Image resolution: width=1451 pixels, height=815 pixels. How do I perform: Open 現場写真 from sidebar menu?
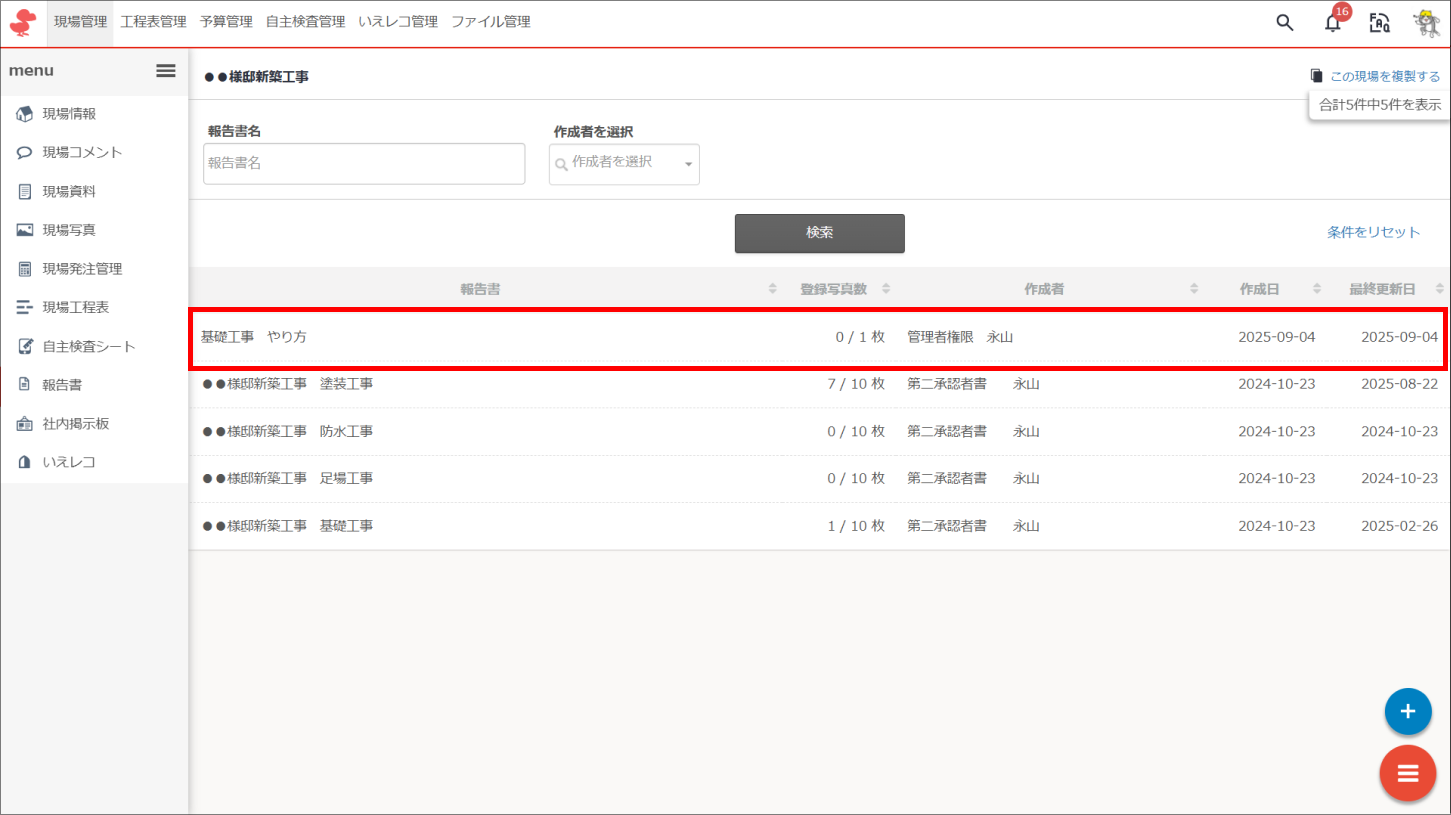tap(69, 230)
